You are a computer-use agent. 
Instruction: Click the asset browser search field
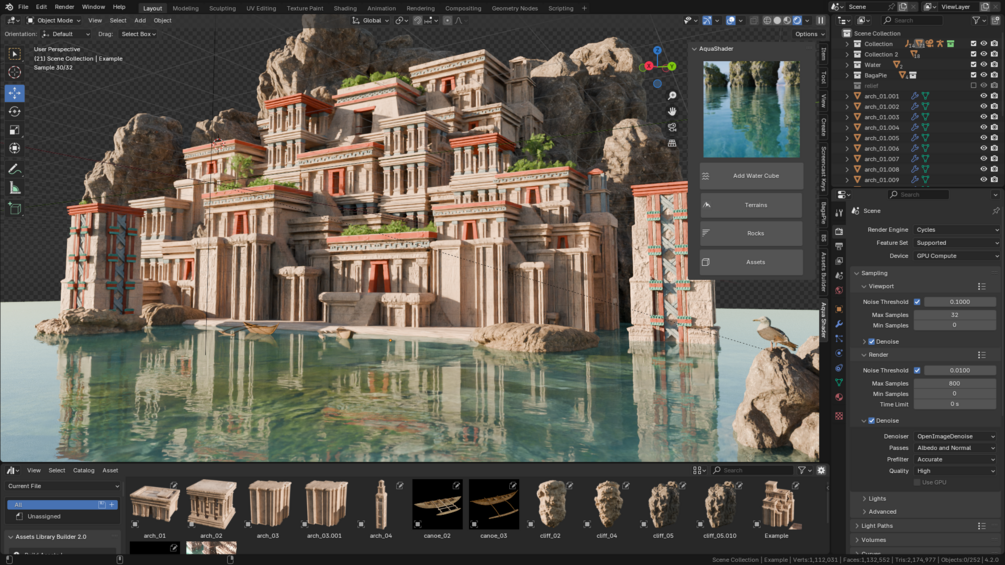pos(752,470)
